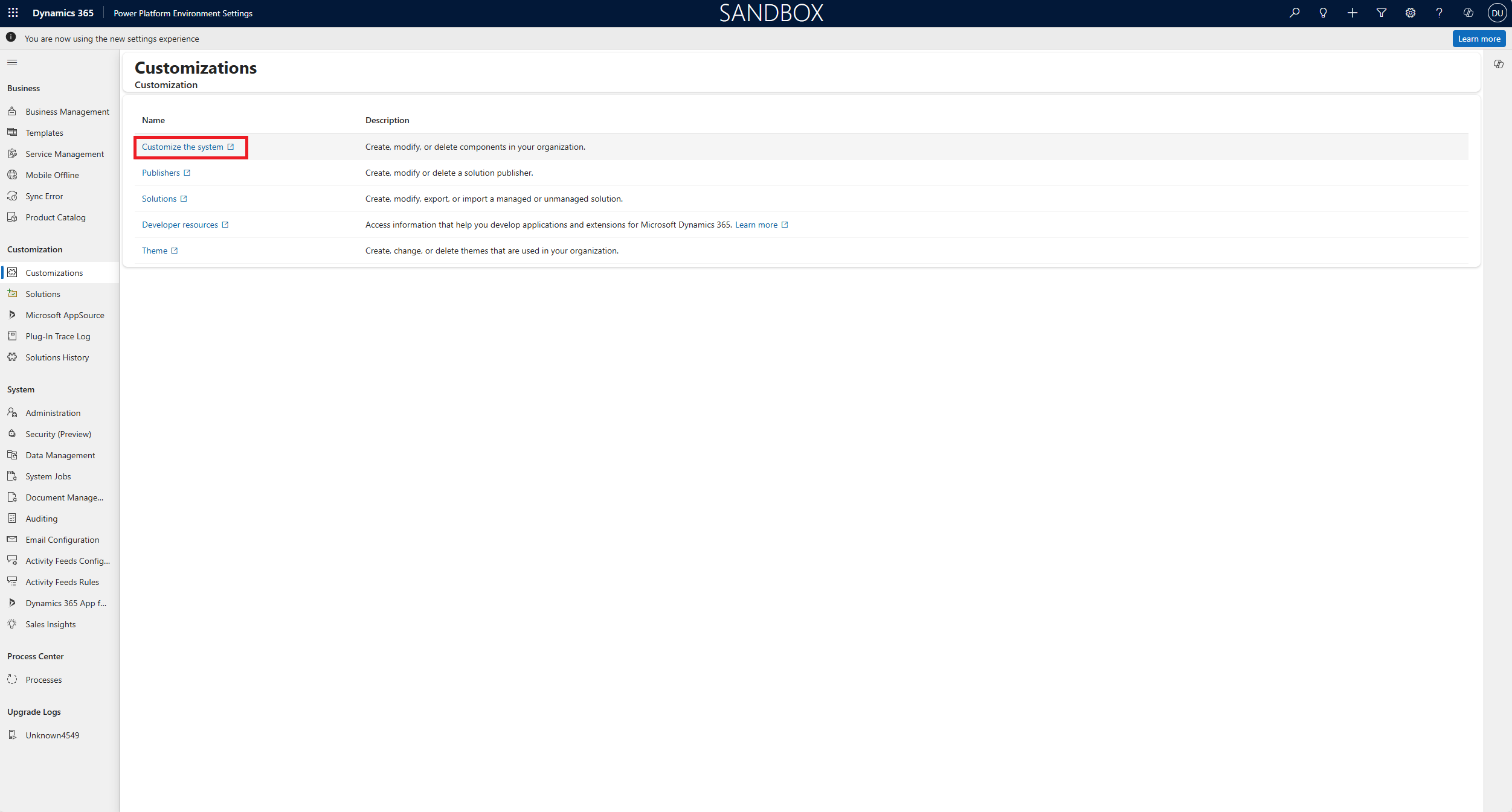Open the advanced find filter icon

click(1381, 13)
